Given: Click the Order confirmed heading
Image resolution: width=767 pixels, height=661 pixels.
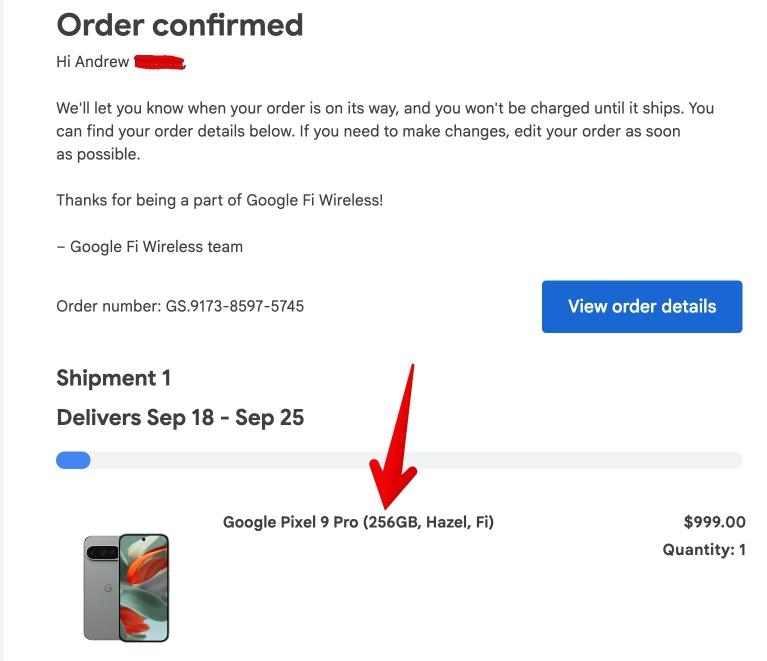Looking at the screenshot, I should click(x=180, y=24).
